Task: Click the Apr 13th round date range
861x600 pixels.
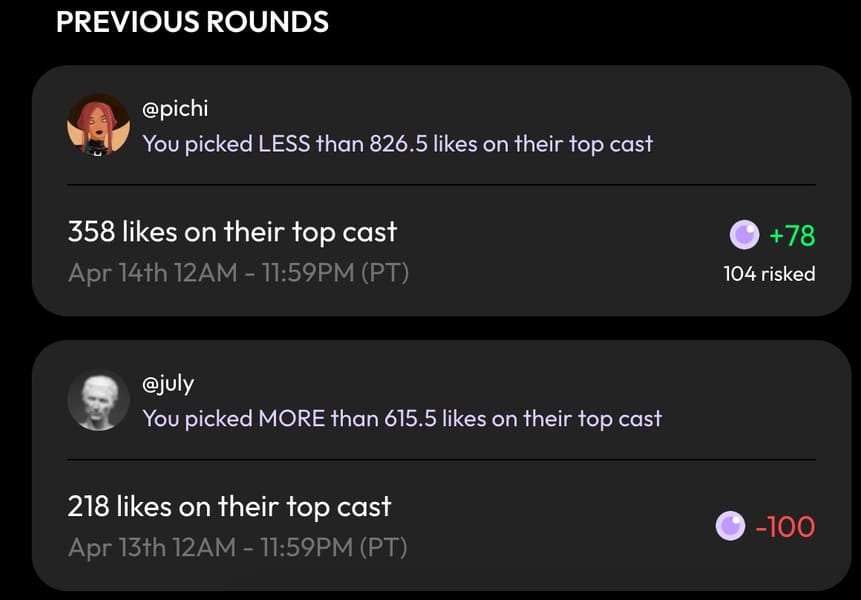Action: point(237,548)
